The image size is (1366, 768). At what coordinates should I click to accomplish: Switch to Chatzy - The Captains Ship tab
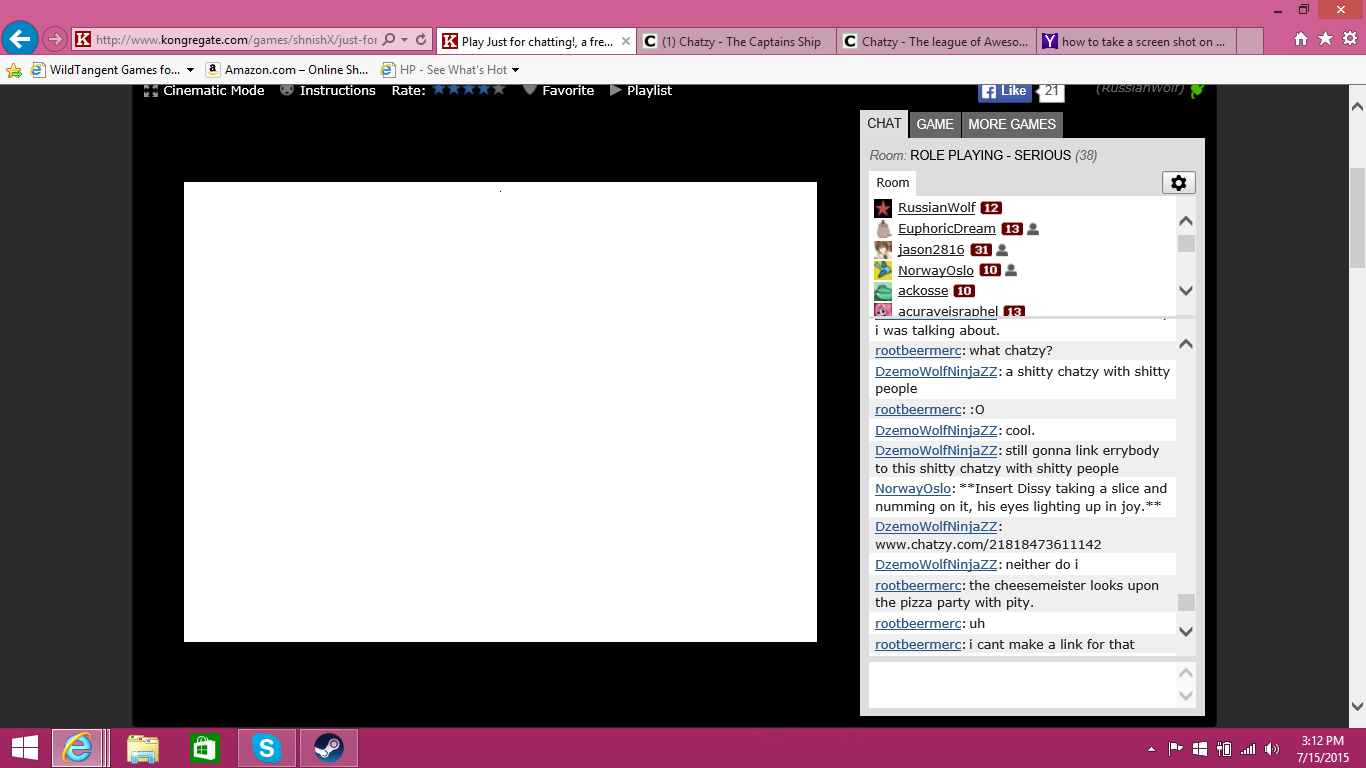click(x=736, y=41)
